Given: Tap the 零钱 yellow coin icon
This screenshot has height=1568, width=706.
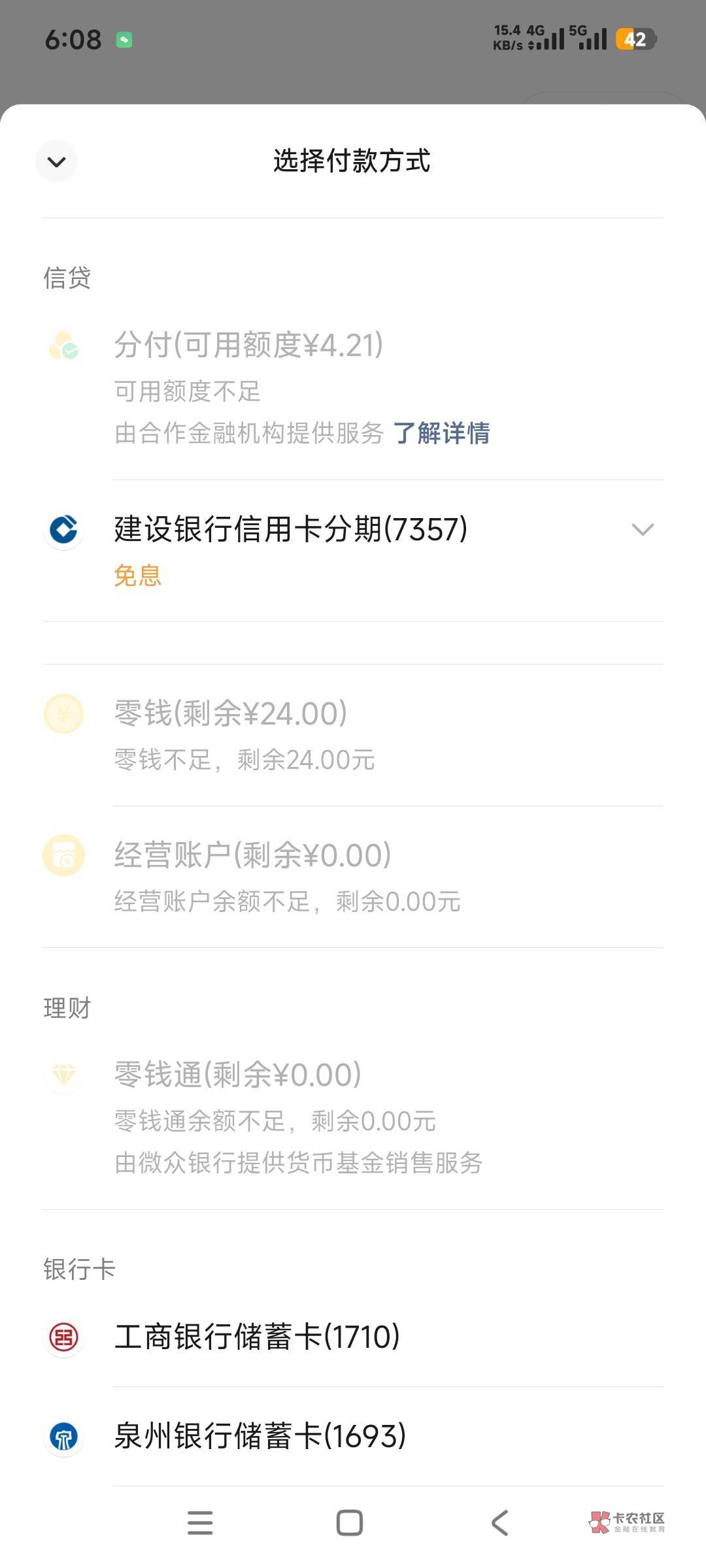Looking at the screenshot, I should [x=63, y=713].
